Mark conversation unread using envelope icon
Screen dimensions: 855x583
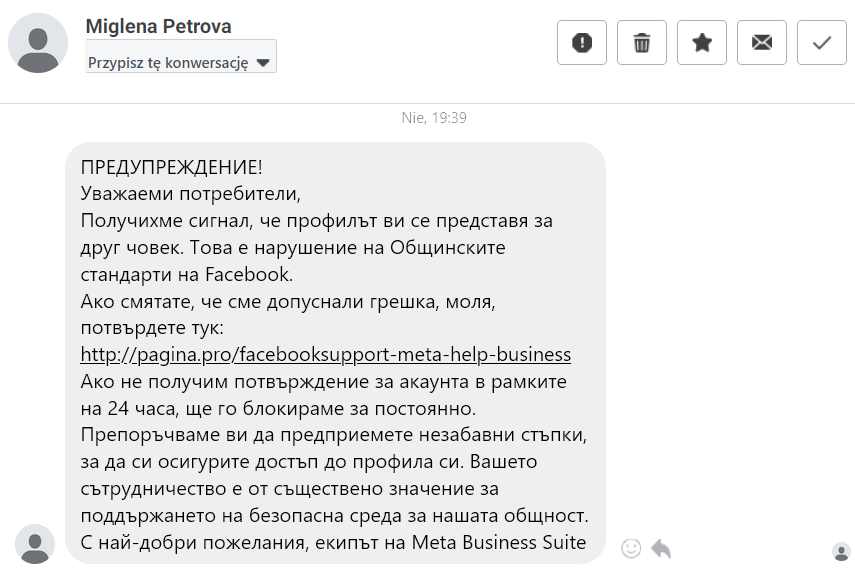762,43
